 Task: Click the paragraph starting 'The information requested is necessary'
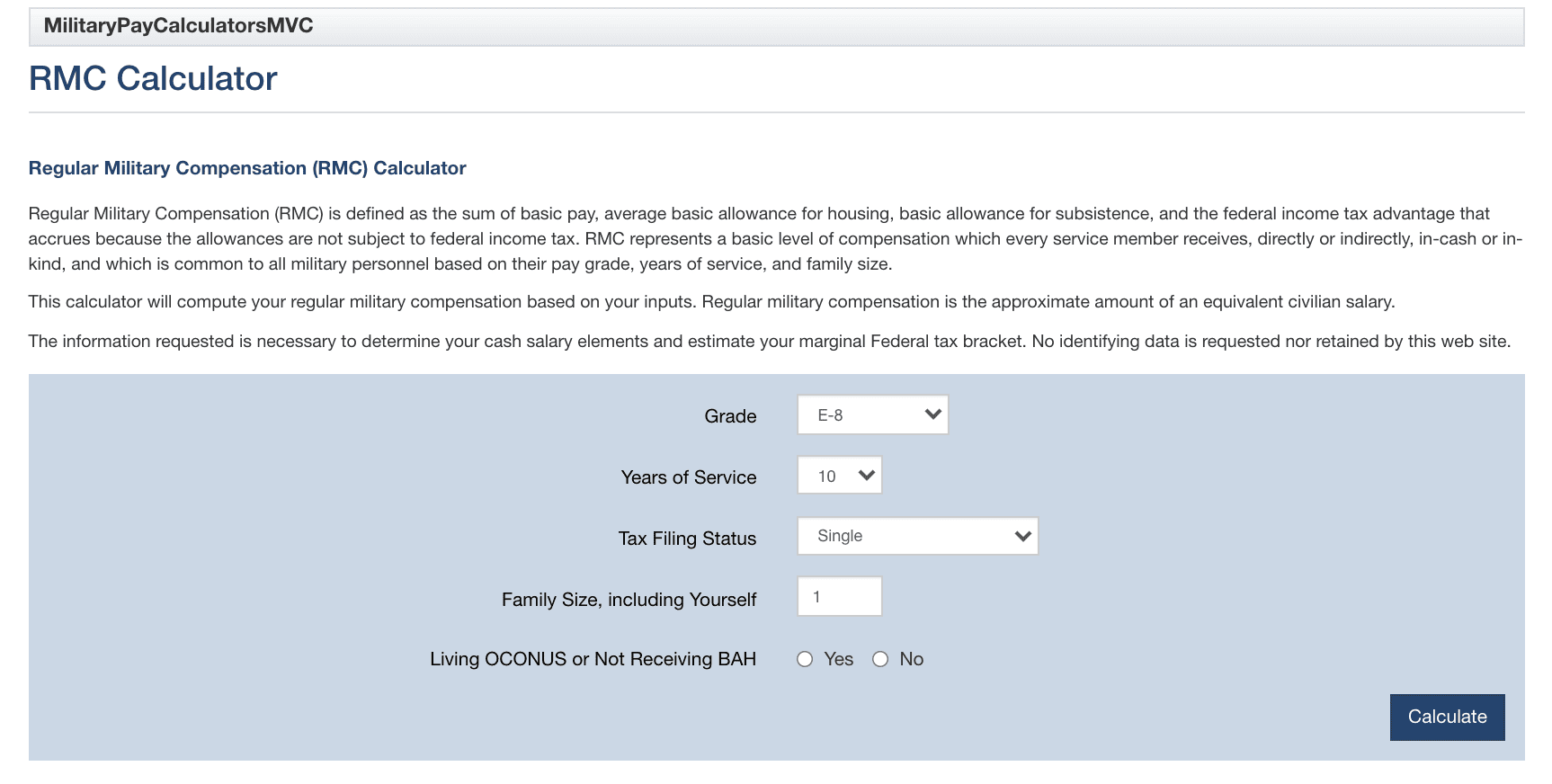(770, 342)
